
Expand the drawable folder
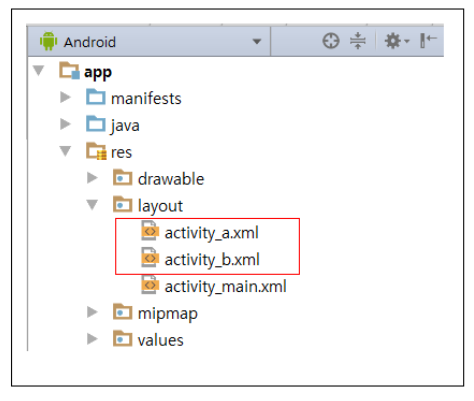pyautogui.click(x=92, y=178)
